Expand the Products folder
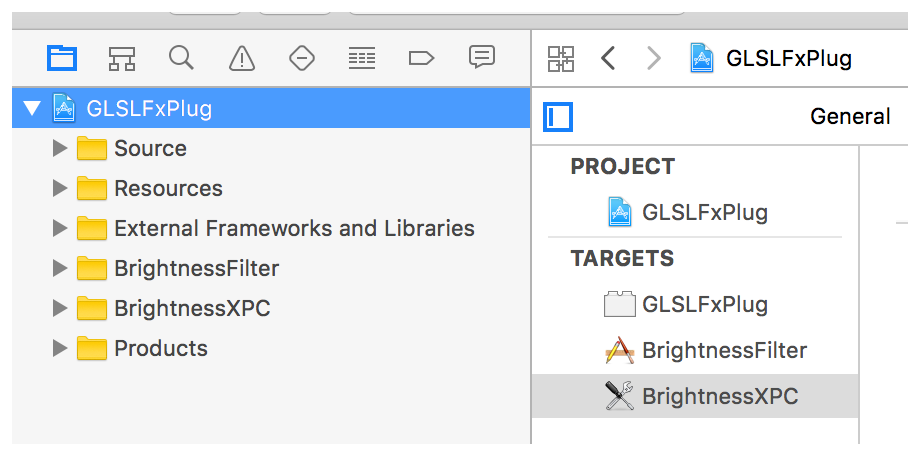The image size is (920, 456). tap(60, 349)
